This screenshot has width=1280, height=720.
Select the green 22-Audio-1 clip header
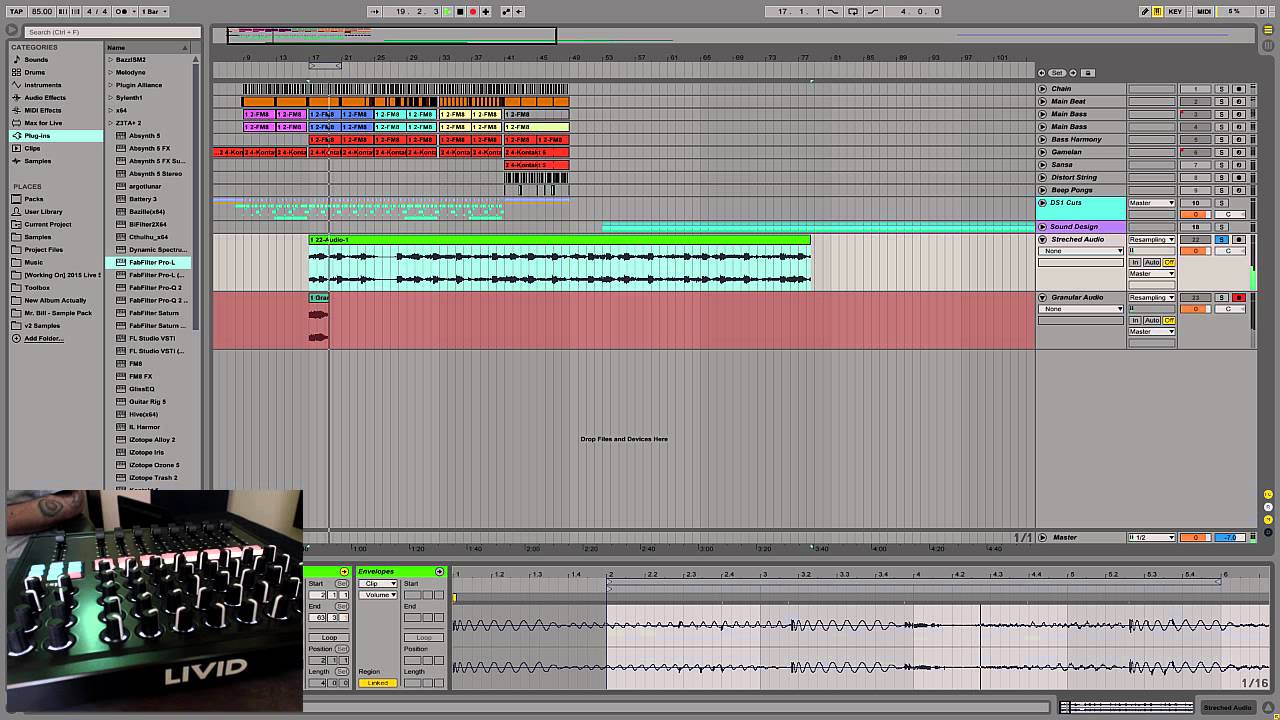click(x=559, y=240)
